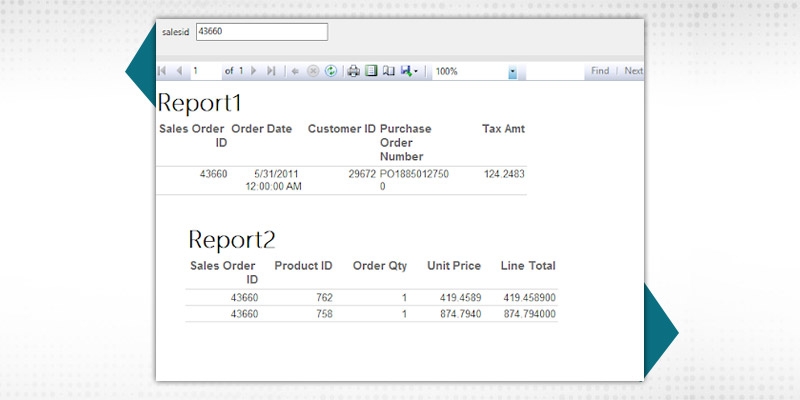Print the report
The width and height of the screenshot is (800, 400).
coord(353,71)
